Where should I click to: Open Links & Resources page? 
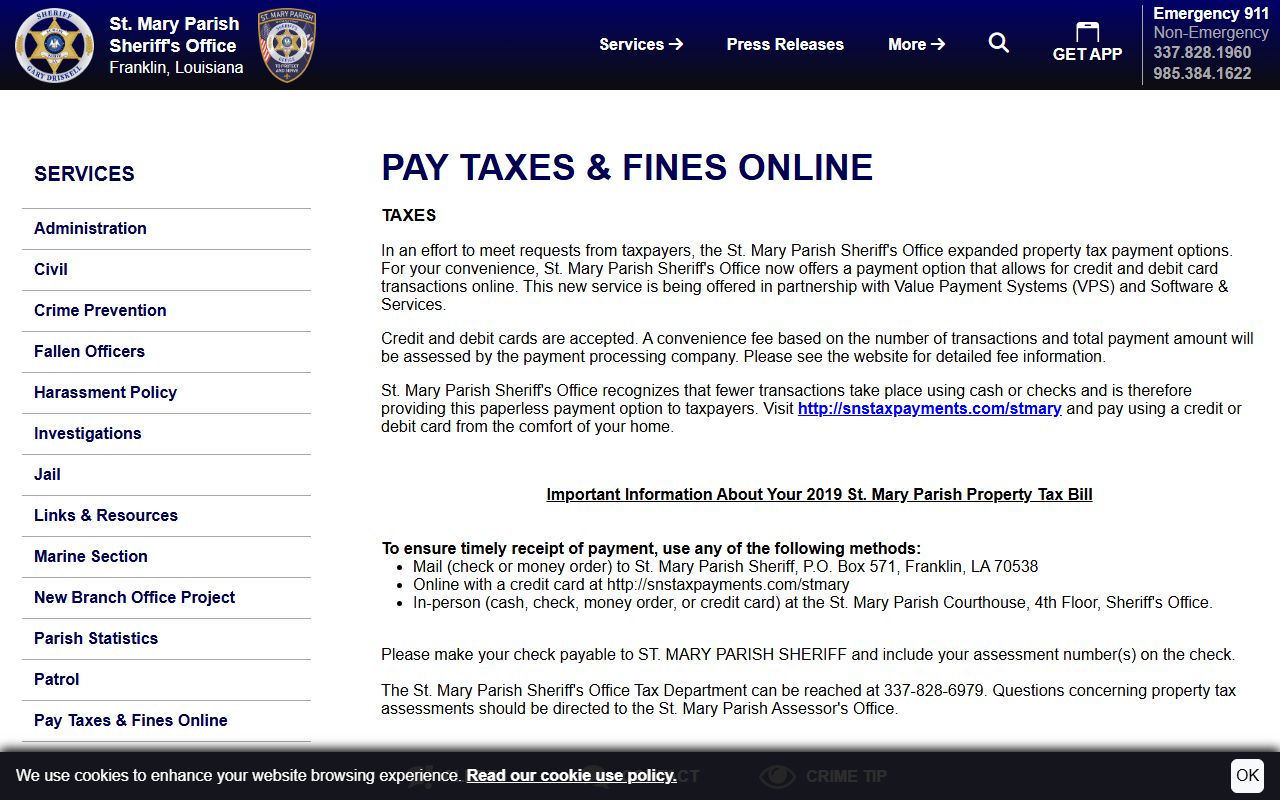[x=166, y=515]
